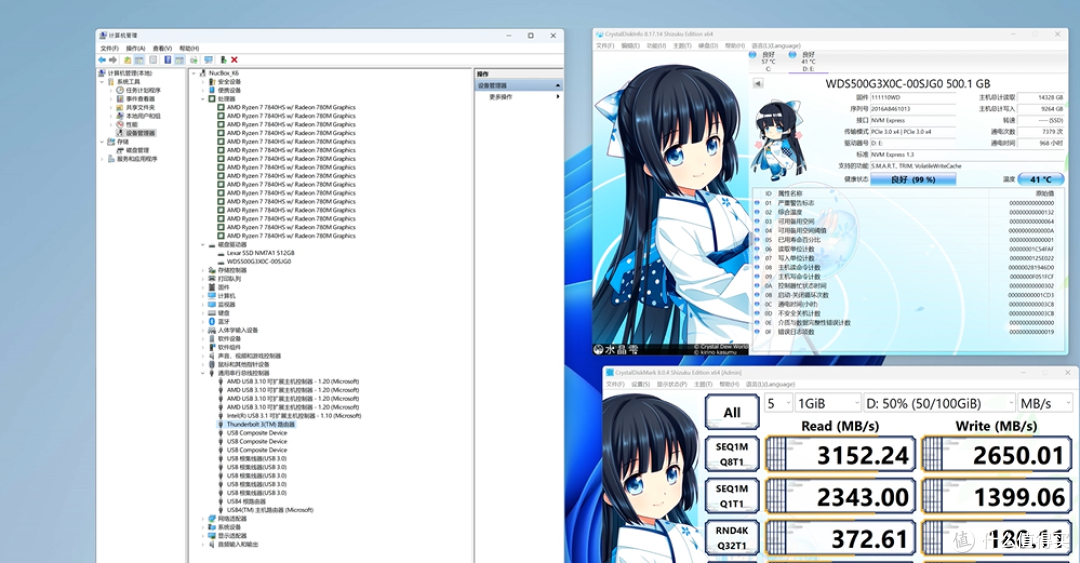
Task: Select Intel(R) USB 3.1 host controller entry
Action: point(294,416)
